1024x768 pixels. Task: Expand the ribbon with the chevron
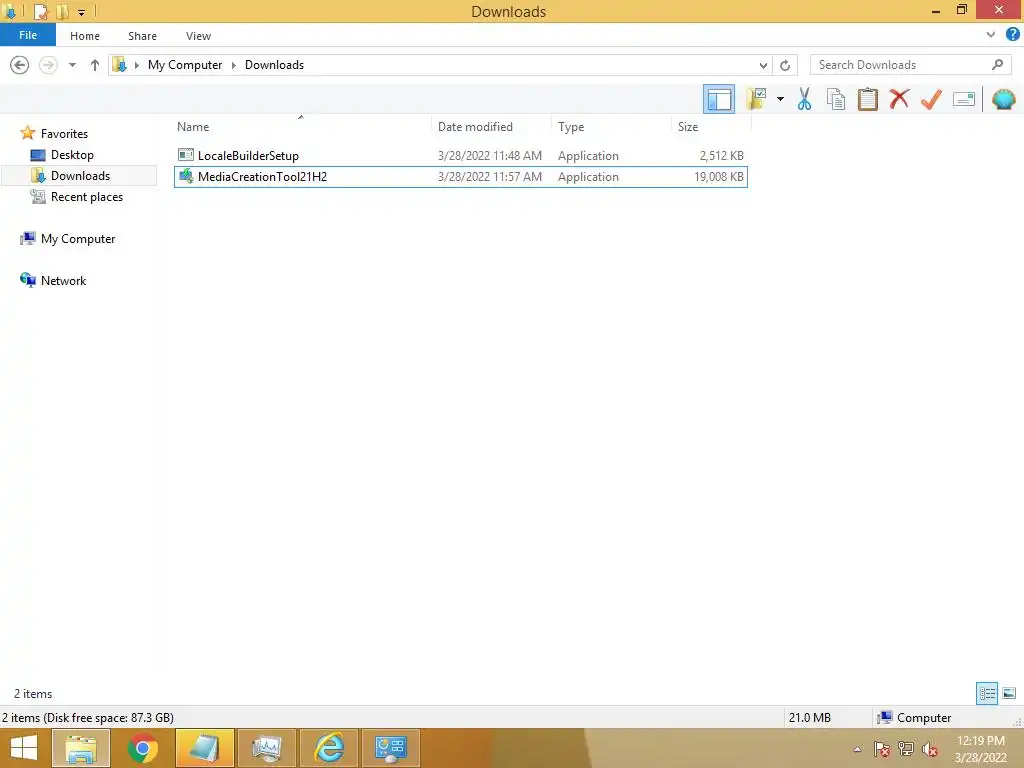coord(991,35)
